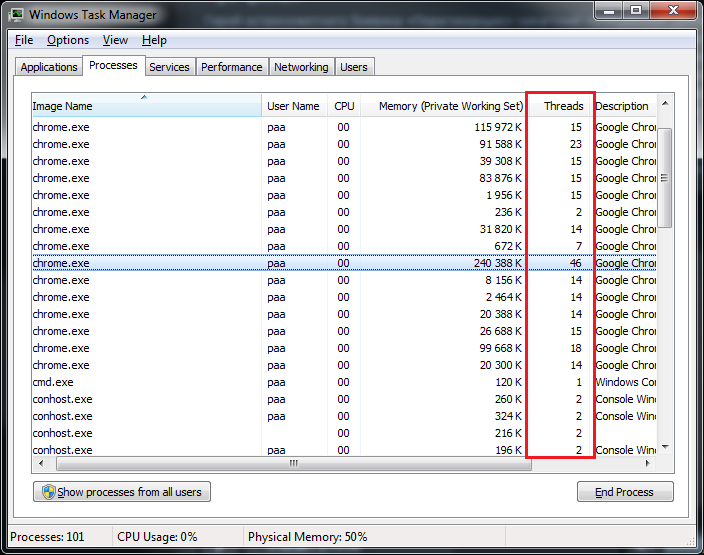Sort by Memory (Private Working Set) header
The width and height of the screenshot is (704, 555).
(443, 106)
